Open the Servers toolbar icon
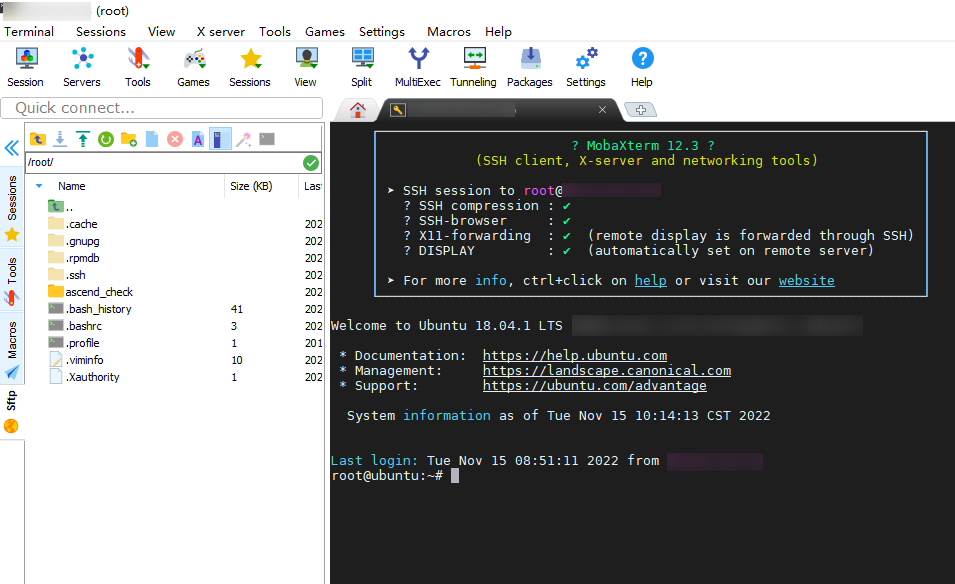 (x=82, y=67)
